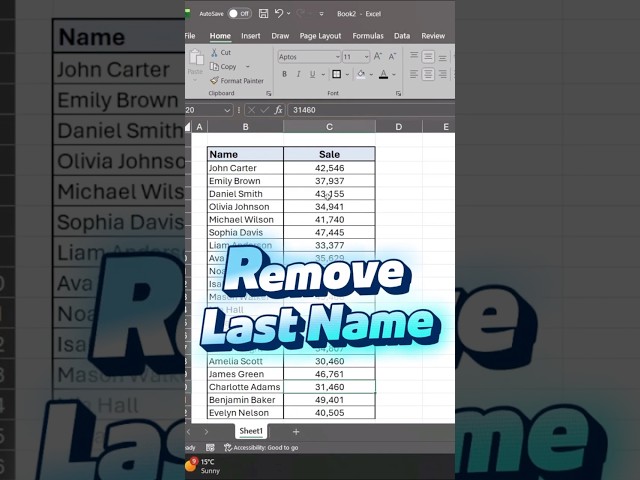Select the cell with 42,546
The width and height of the screenshot is (640, 480).
(329, 168)
